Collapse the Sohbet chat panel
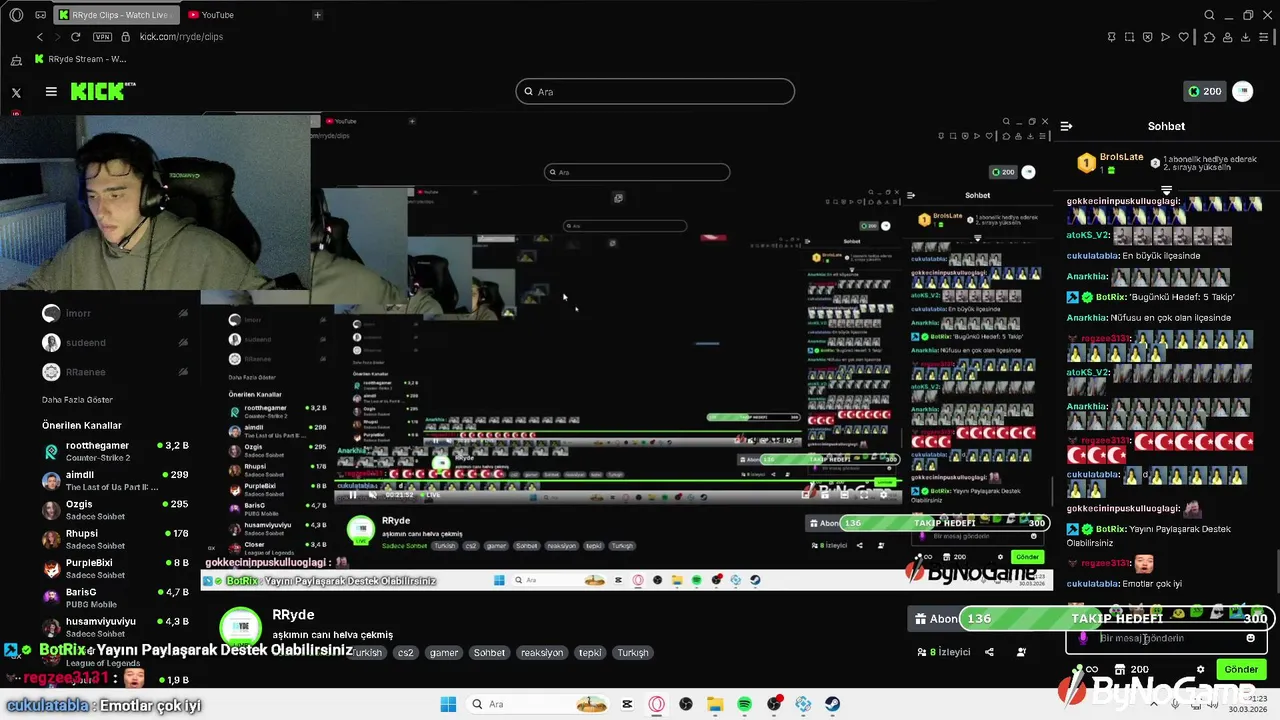This screenshot has width=1280, height=720. [x=1066, y=126]
